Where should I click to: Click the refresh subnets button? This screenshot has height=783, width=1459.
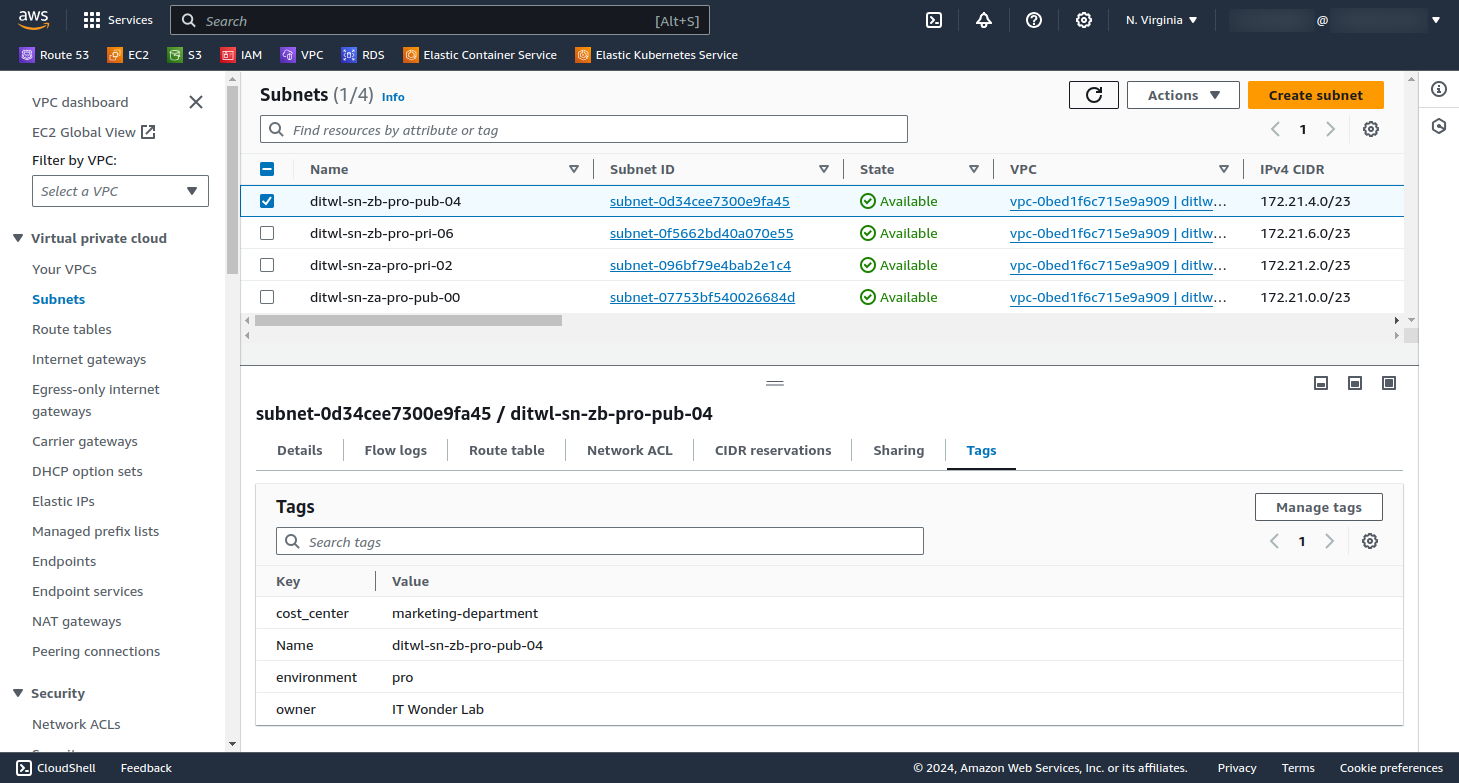(x=1094, y=95)
